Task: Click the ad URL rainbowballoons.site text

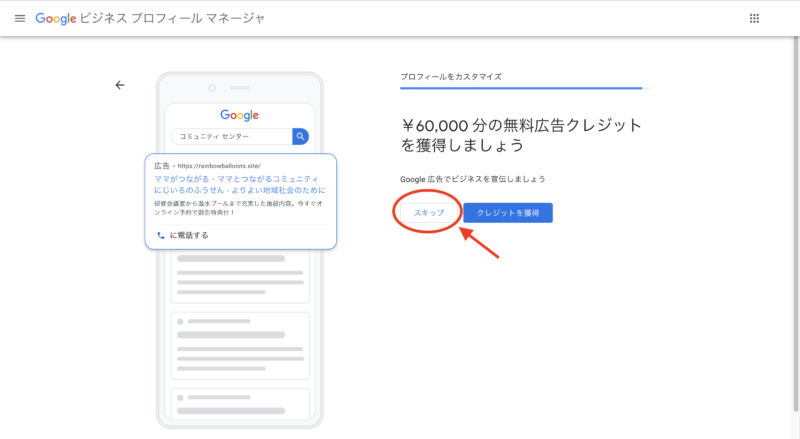Action: [x=219, y=166]
